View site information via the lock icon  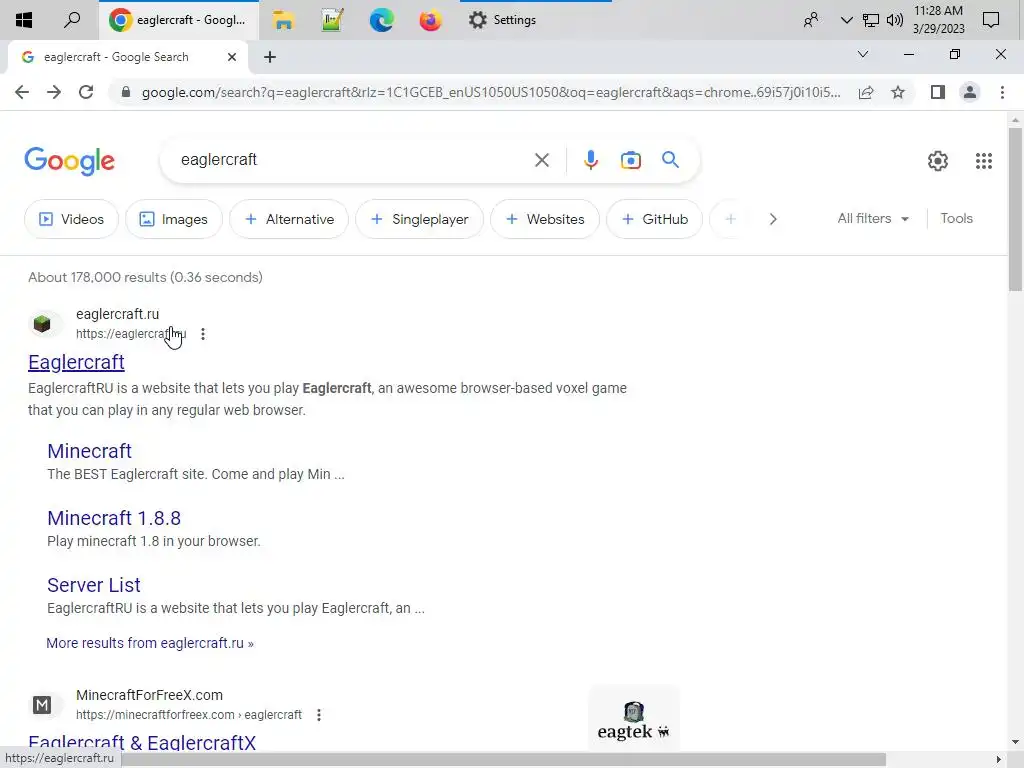[126, 92]
